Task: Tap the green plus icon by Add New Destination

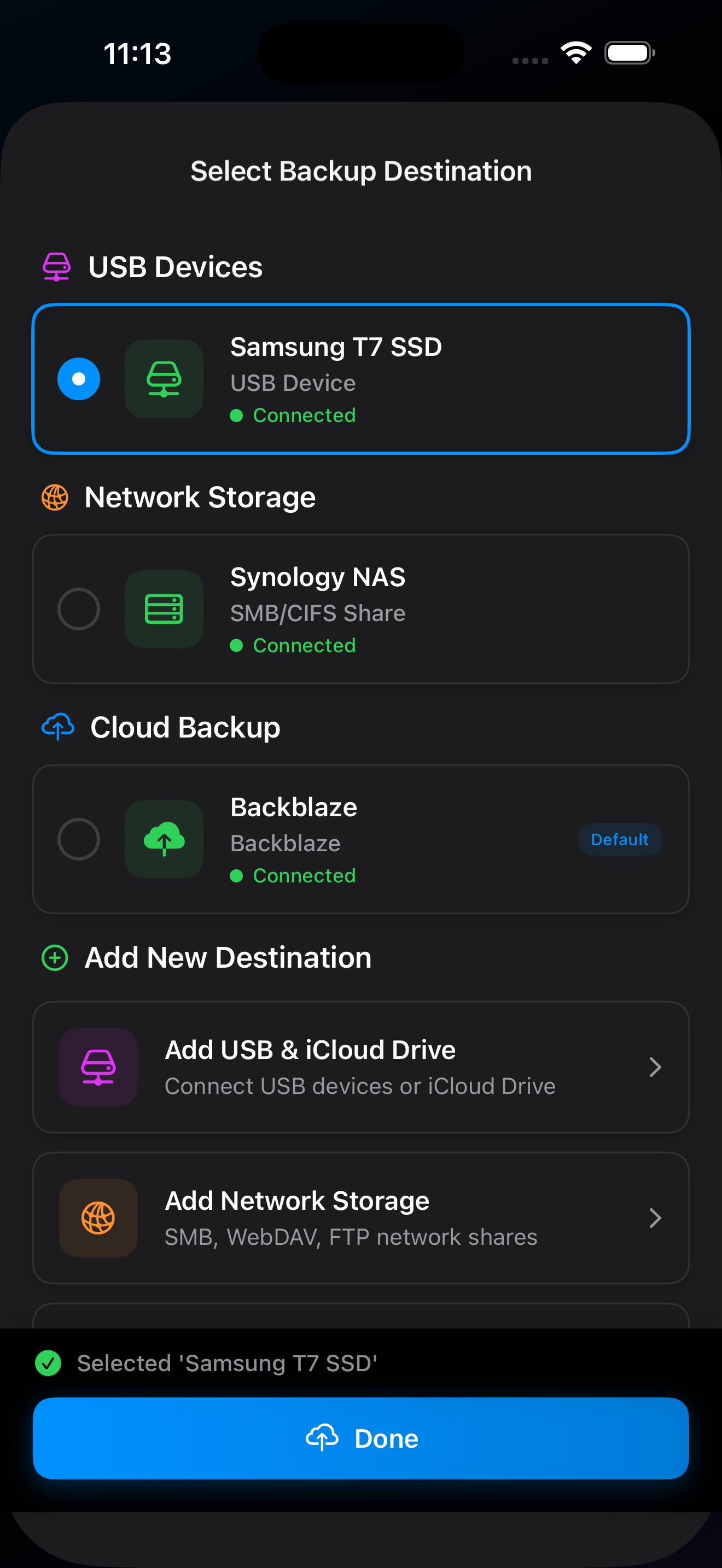Action: click(x=55, y=957)
